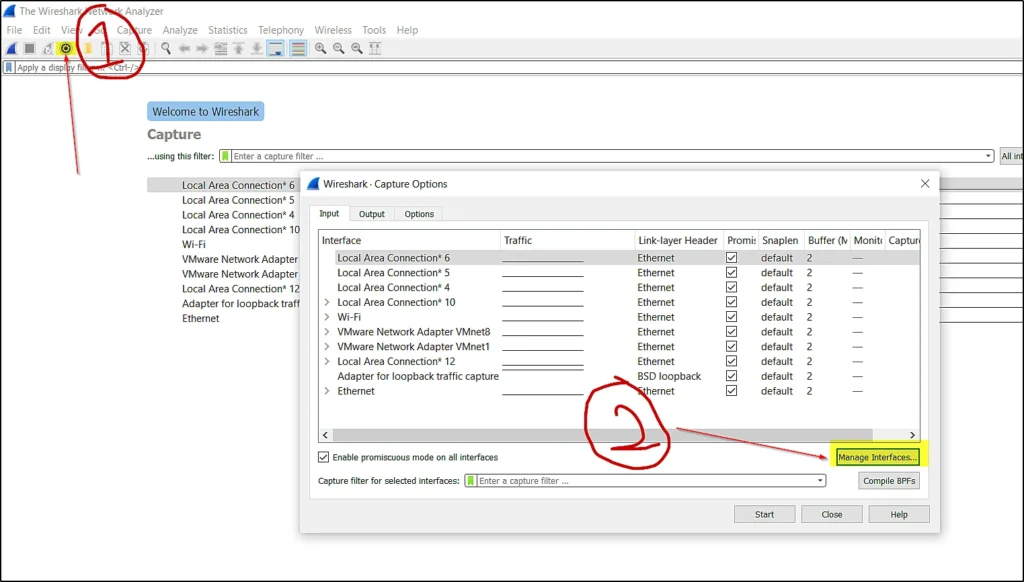Select the Input tab
The image size is (1024, 582).
tap(329, 214)
